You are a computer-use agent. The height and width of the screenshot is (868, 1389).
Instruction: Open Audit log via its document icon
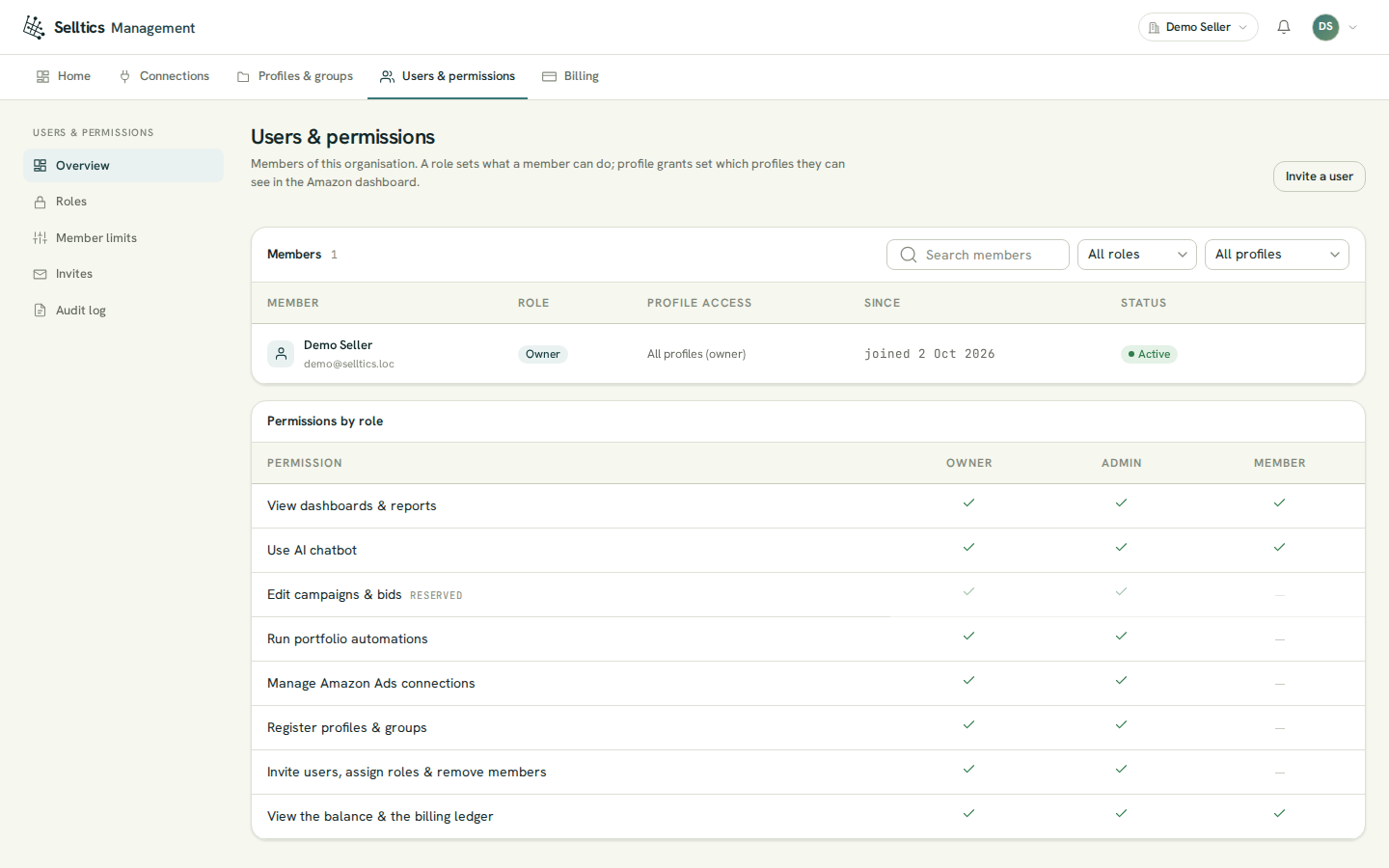coord(41,311)
